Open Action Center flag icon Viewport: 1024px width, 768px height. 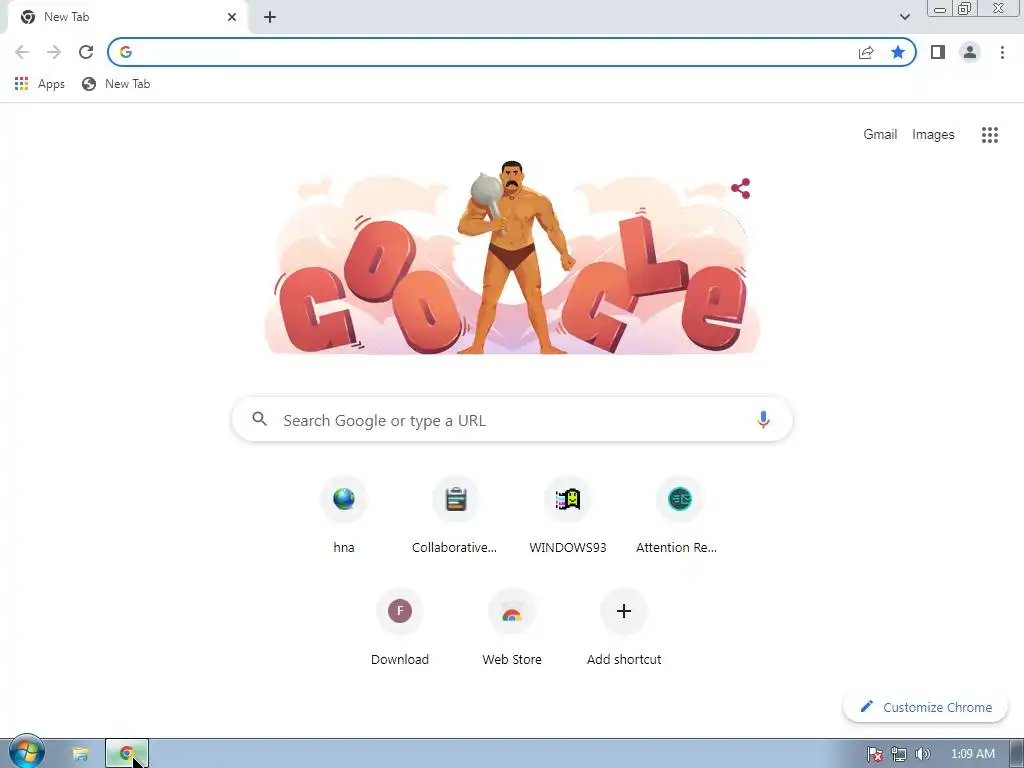[x=874, y=754]
